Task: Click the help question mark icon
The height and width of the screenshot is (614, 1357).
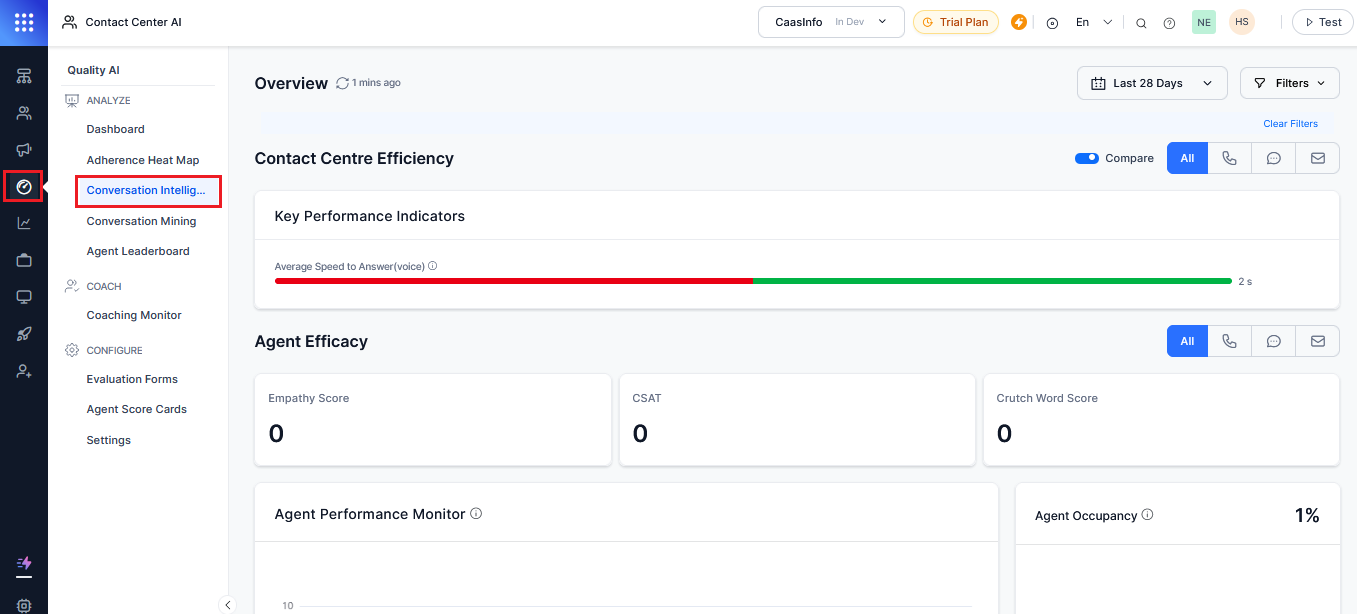Action: pos(1169,23)
